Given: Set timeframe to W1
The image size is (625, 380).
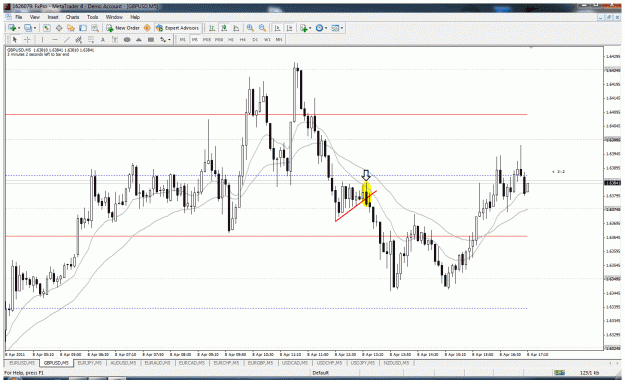Looking at the screenshot, I should tap(267, 39).
